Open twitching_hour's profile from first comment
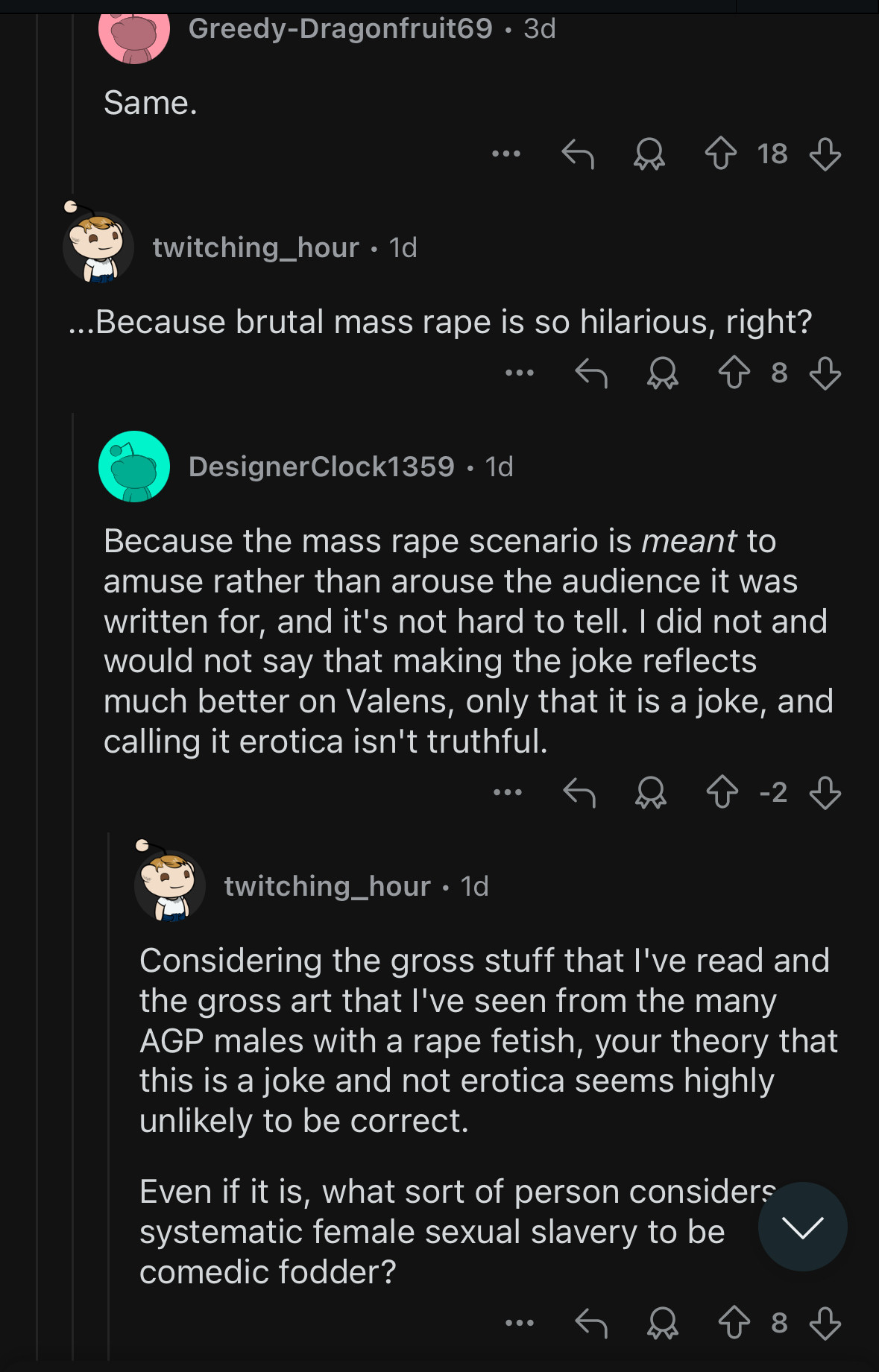The width and height of the screenshot is (879, 1372). (x=256, y=247)
